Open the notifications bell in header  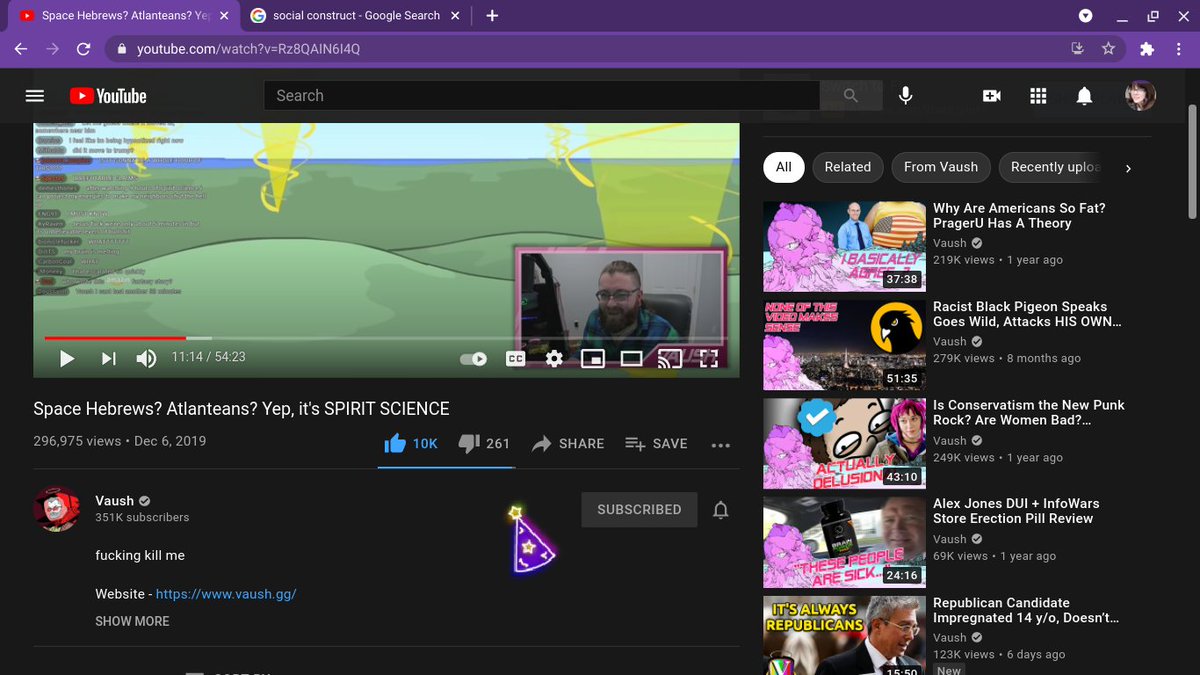1084,96
